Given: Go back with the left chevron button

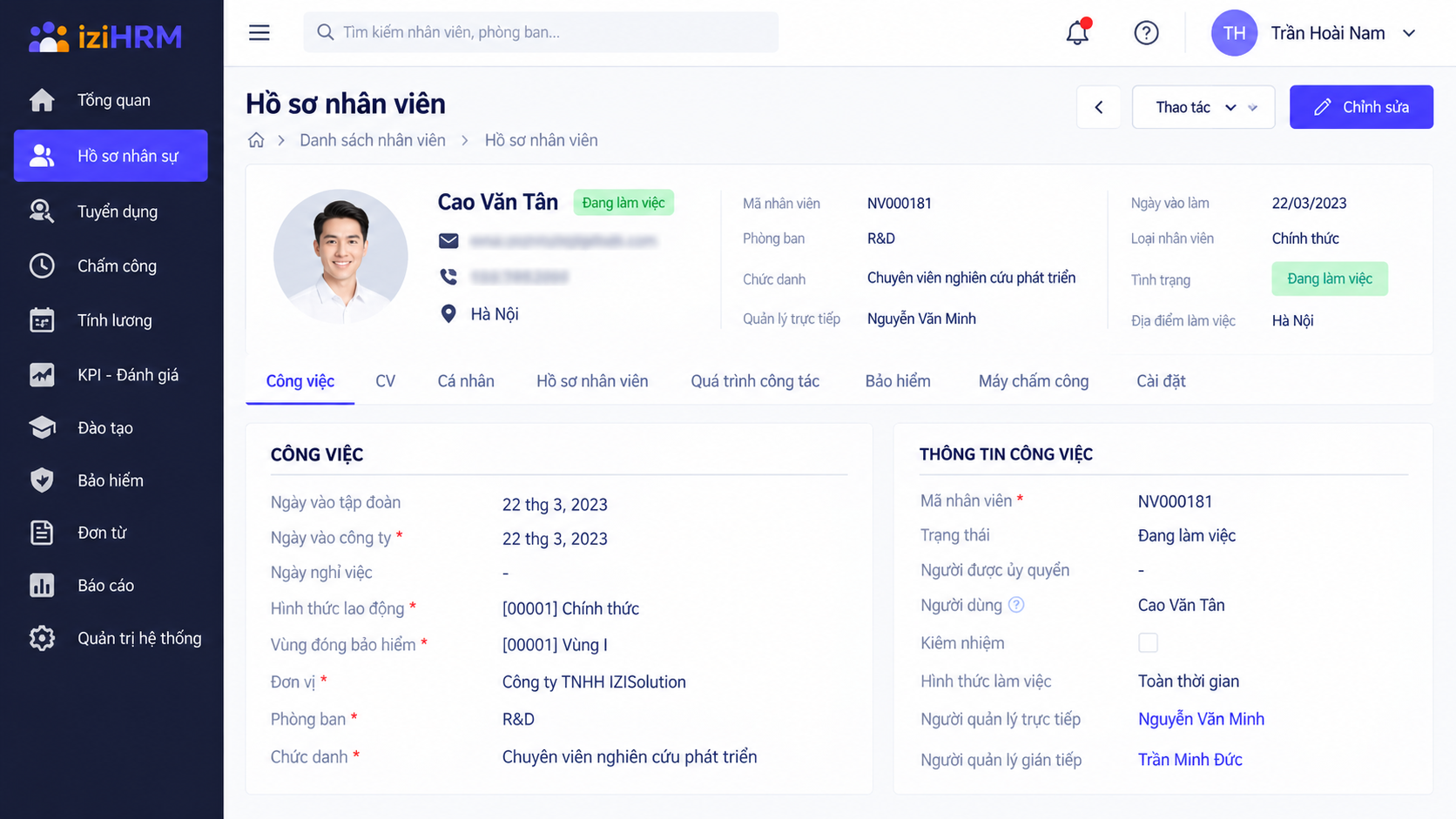Looking at the screenshot, I should [x=1099, y=107].
